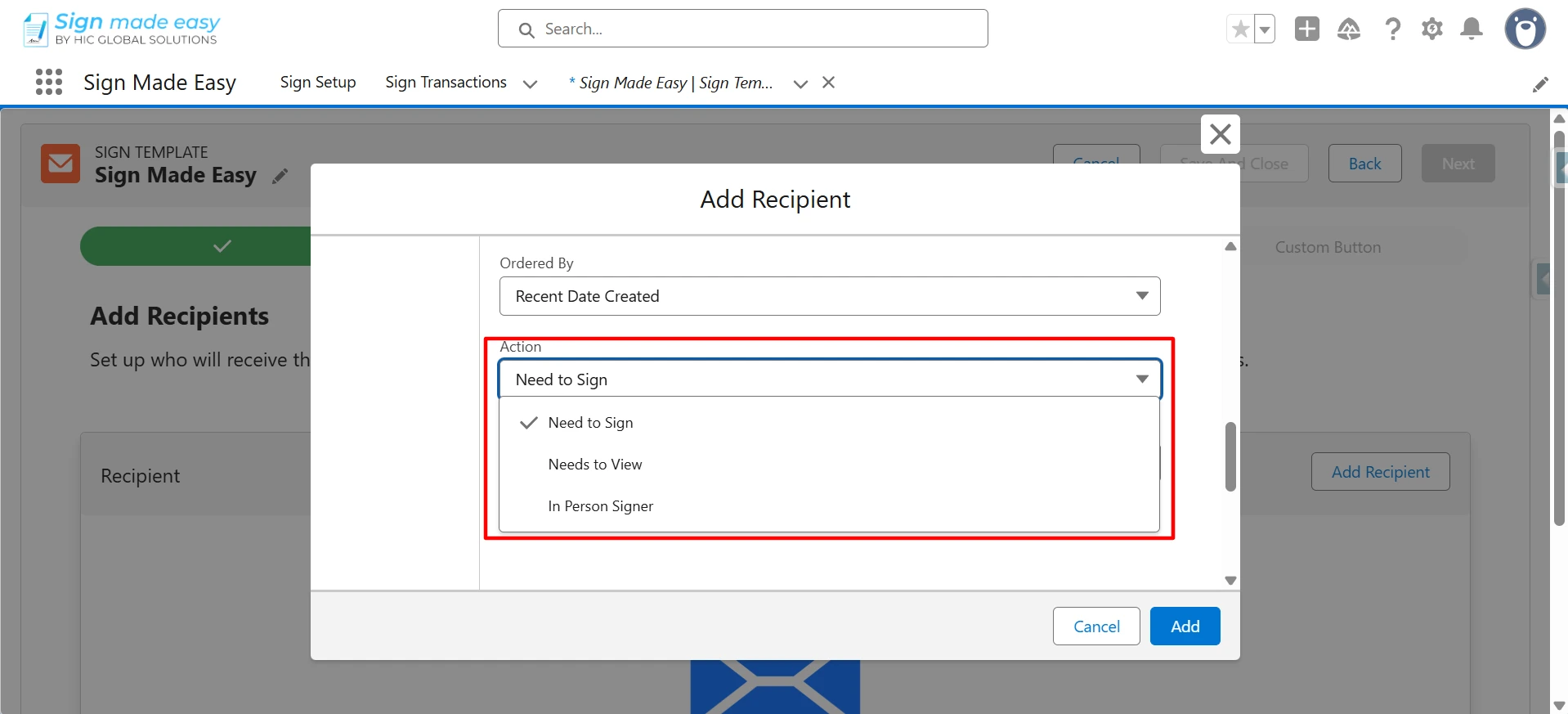
Task: Click the page scrollbar down arrow
Action: click(x=1559, y=706)
